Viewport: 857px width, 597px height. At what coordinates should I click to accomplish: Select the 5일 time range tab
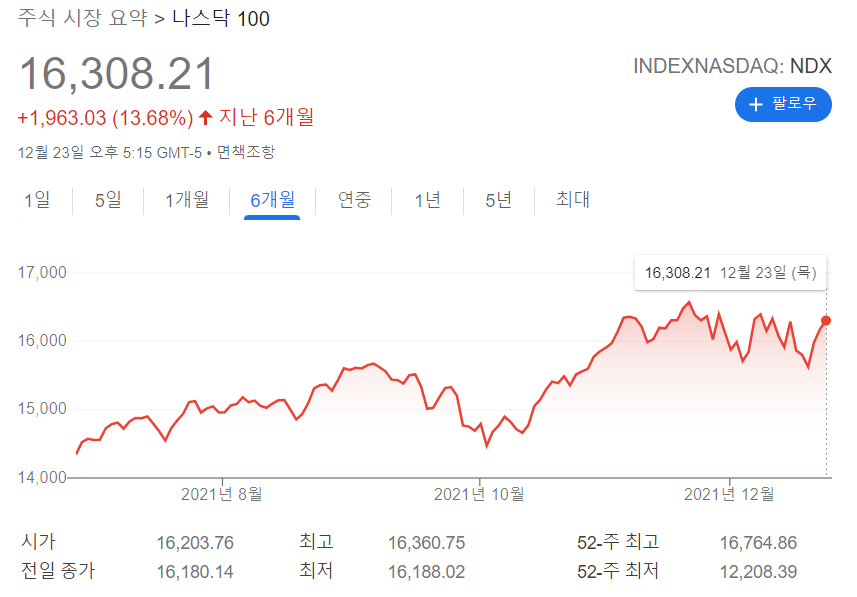(x=108, y=200)
